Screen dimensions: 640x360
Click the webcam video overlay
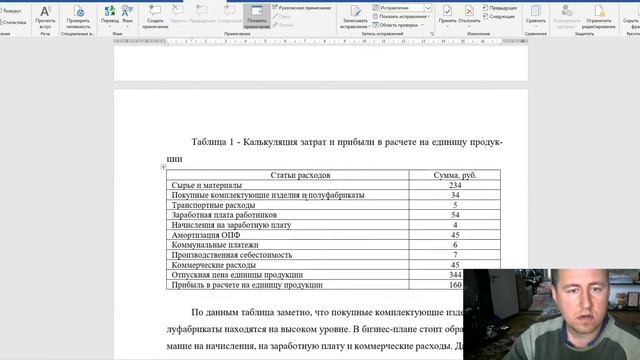click(x=551, y=314)
